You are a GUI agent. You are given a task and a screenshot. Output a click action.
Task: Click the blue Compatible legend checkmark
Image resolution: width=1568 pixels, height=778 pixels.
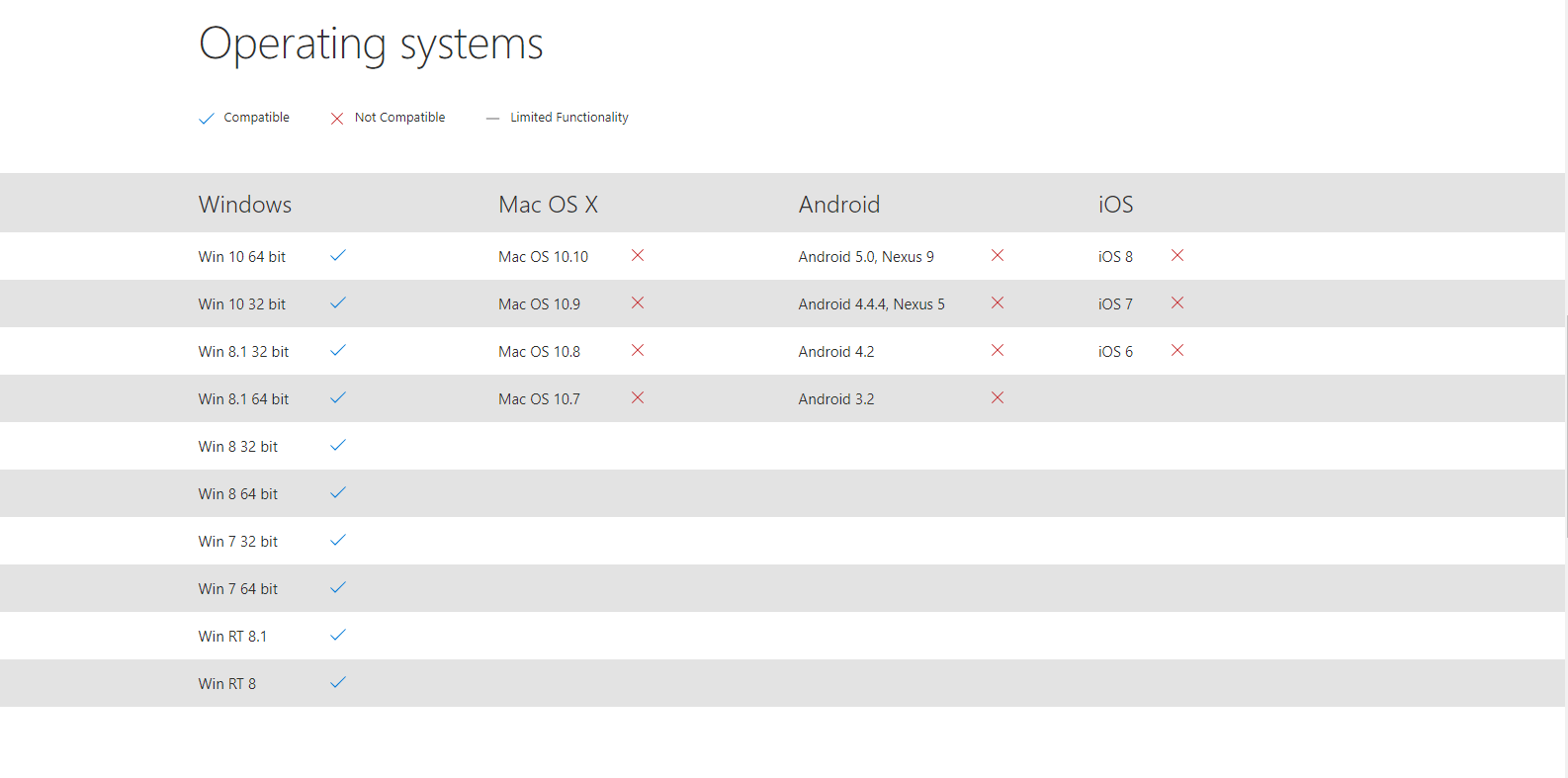point(207,119)
